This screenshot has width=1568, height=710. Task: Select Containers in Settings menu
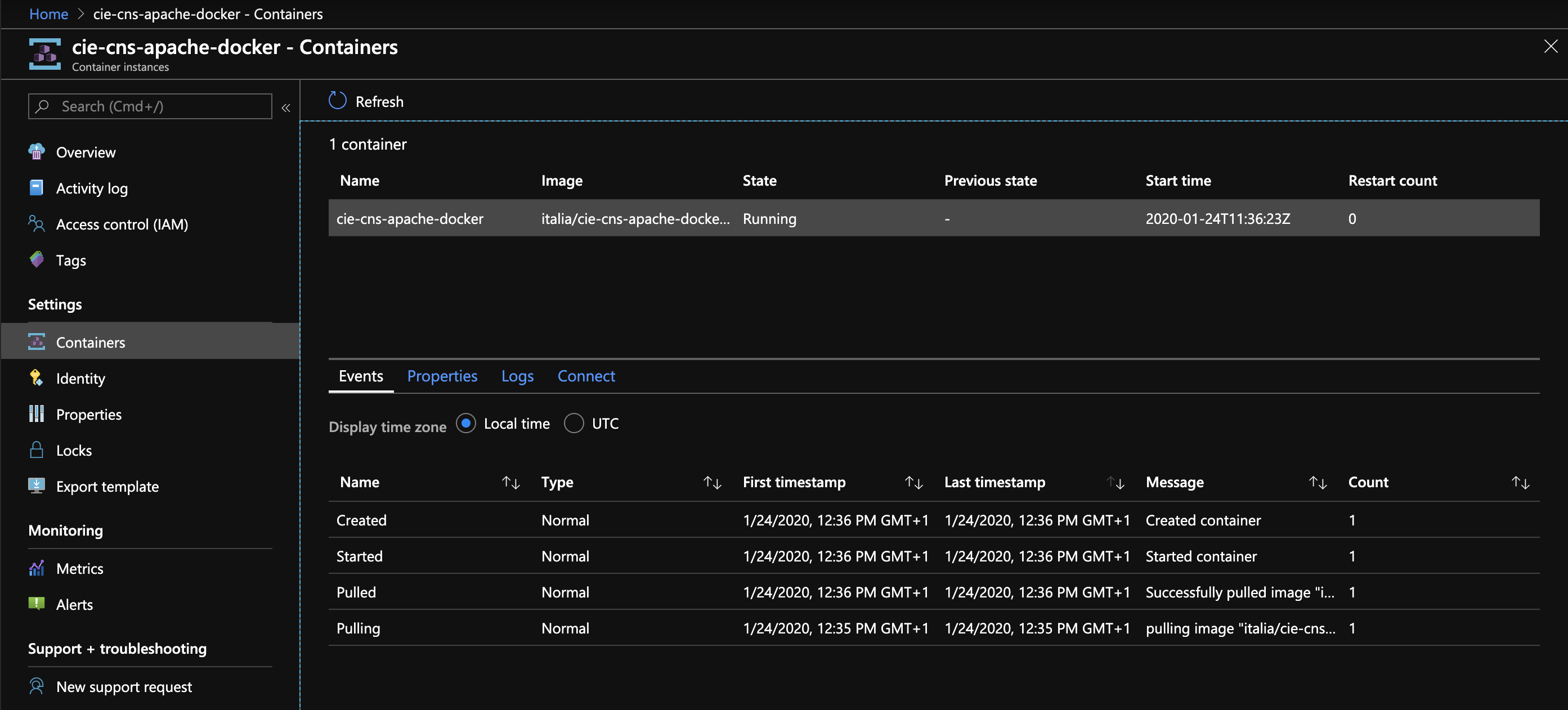[x=150, y=342]
